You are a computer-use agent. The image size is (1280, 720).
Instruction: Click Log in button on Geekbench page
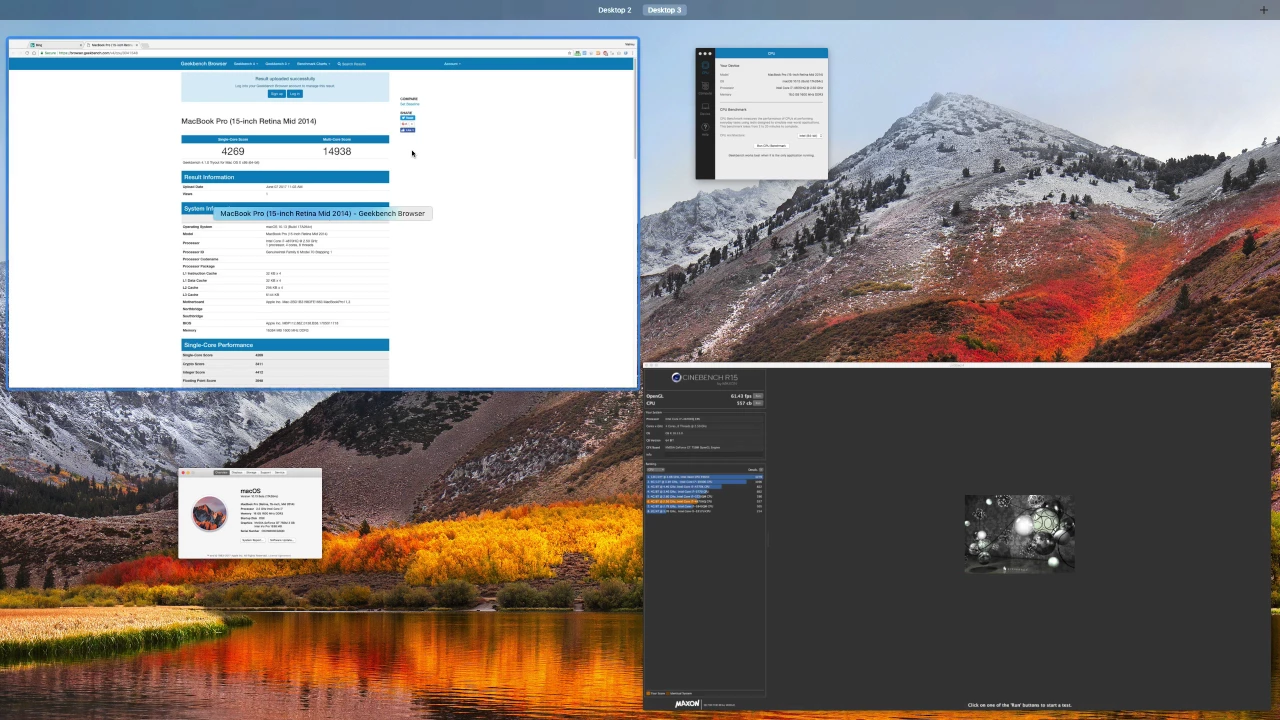click(x=295, y=94)
